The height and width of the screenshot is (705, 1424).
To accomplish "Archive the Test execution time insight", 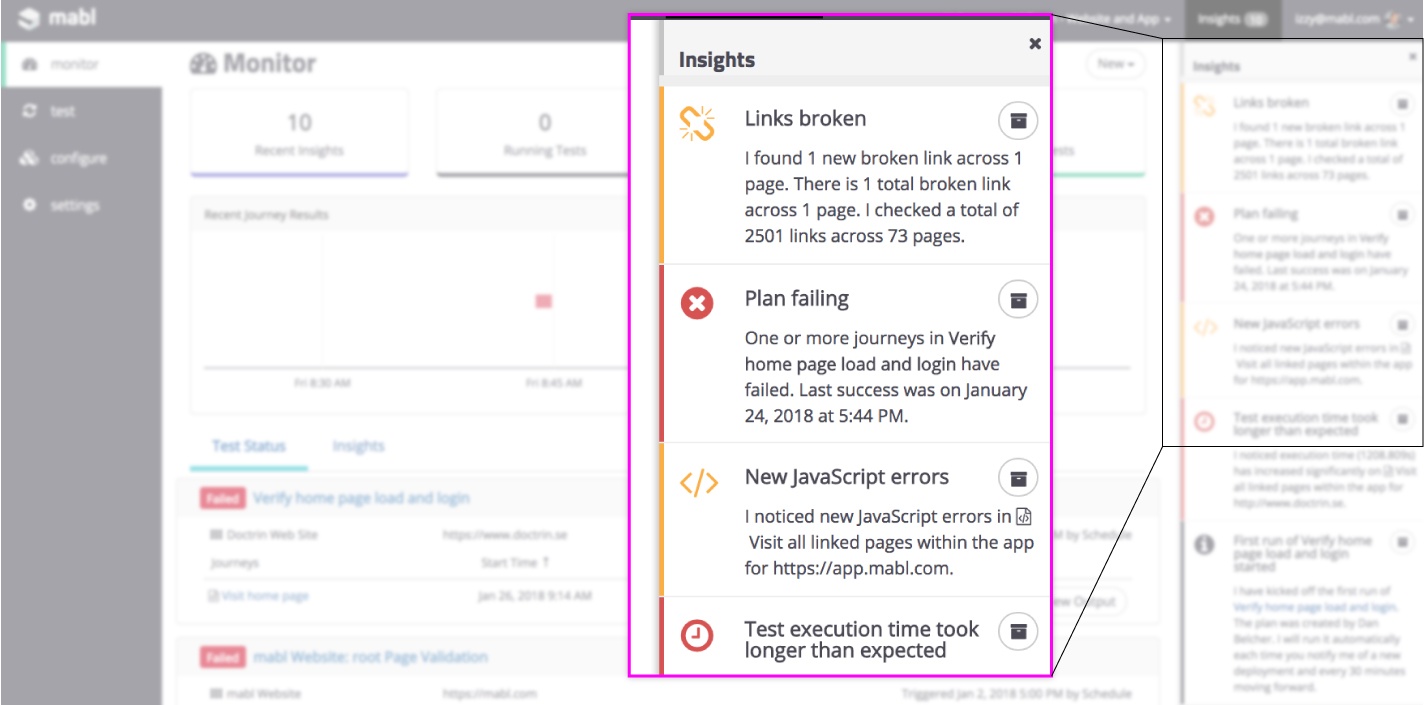I will [x=1018, y=630].
